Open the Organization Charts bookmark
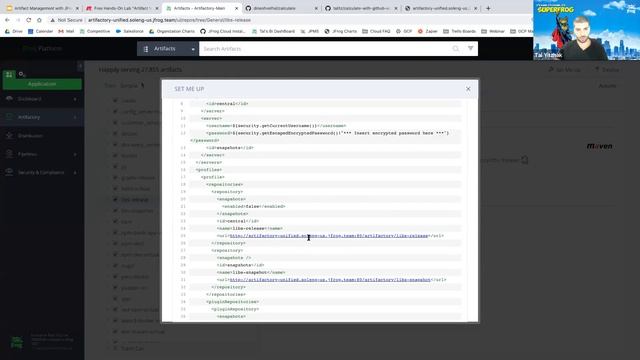The height and width of the screenshot is (360, 640). pos(172,31)
